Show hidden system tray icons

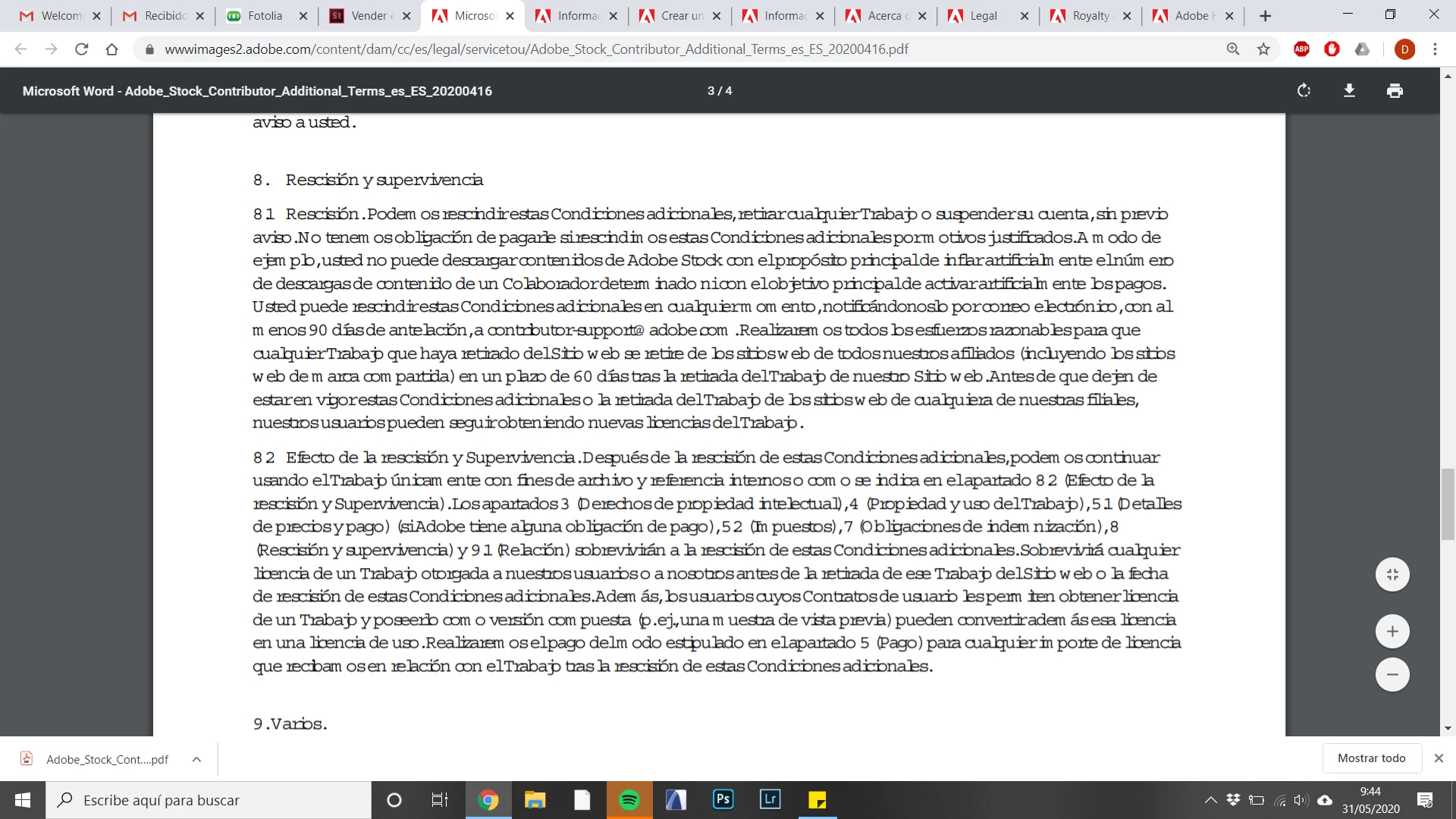click(x=1210, y=800)
